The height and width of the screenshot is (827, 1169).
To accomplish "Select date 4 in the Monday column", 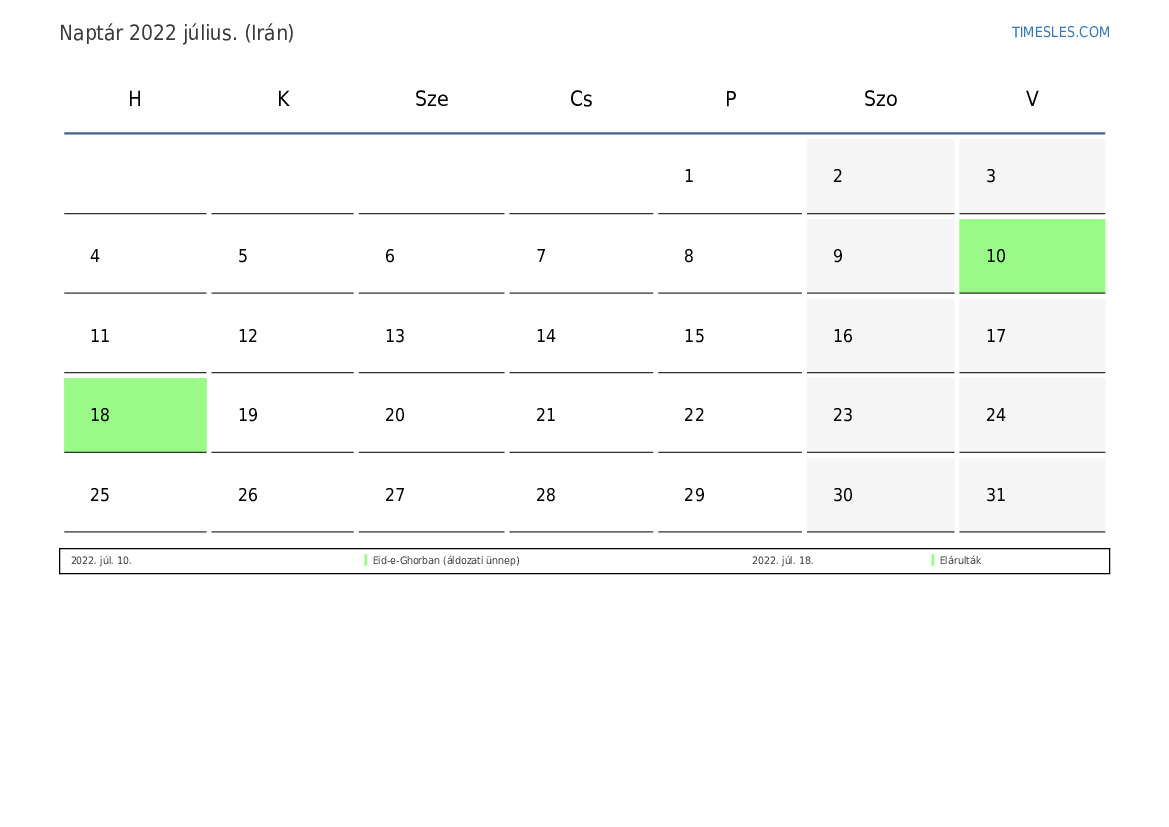I will (x=95, y=256).
